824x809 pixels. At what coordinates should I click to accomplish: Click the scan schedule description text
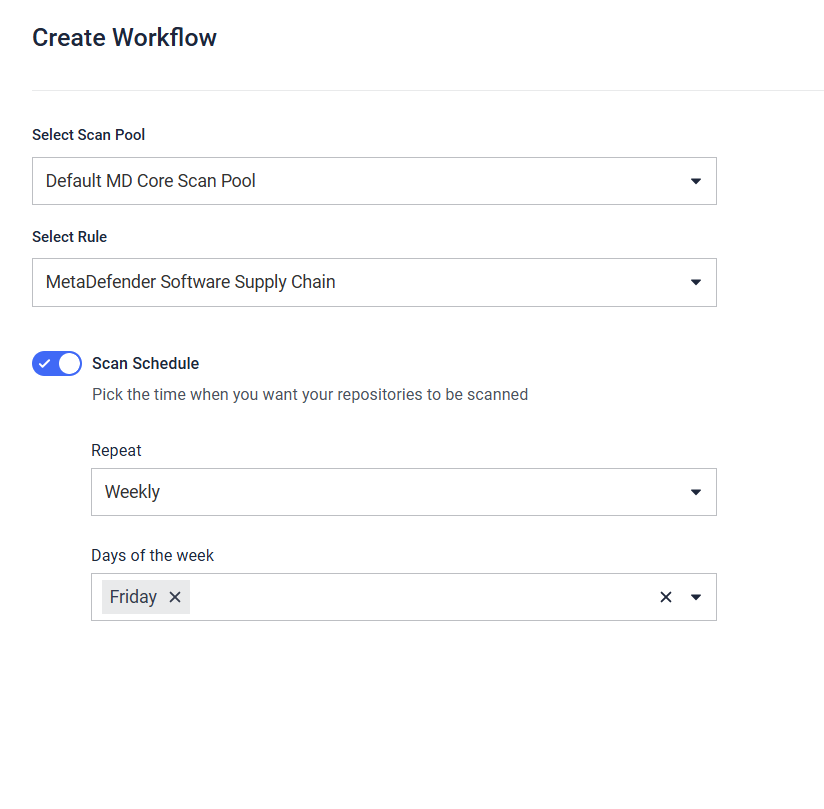(310, 394)
